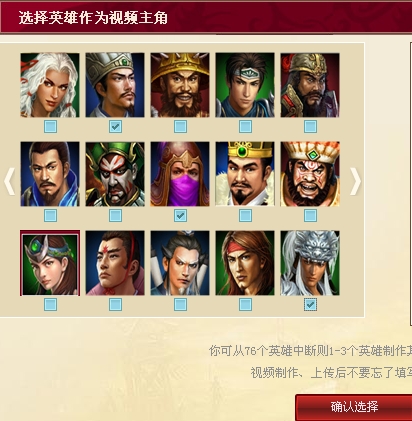Uncheck the box under the wolf-helmet hero
412x421 pixels.
[310, 305]
